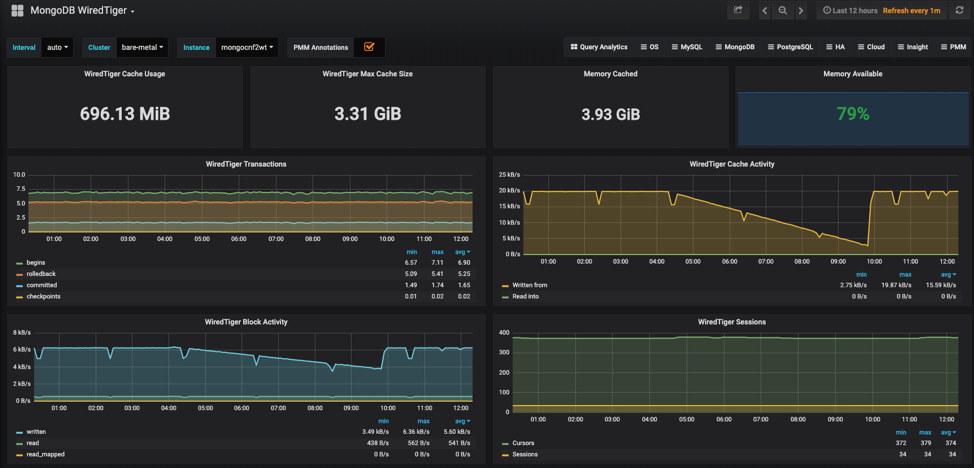Toggle the PMM Annotations checkbox

click(369, 47)
